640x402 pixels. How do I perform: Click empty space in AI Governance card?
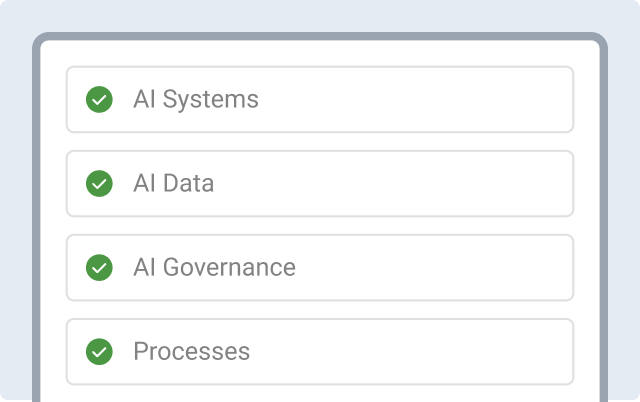pos(437,267)
